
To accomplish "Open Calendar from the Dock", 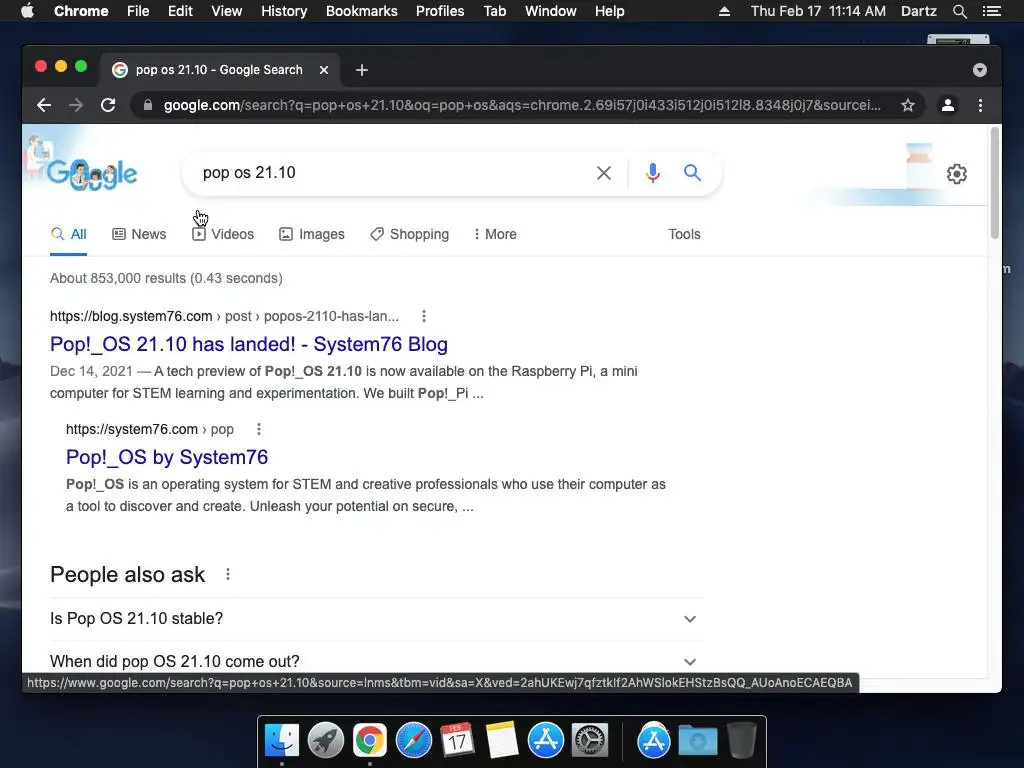I will 457,740.
